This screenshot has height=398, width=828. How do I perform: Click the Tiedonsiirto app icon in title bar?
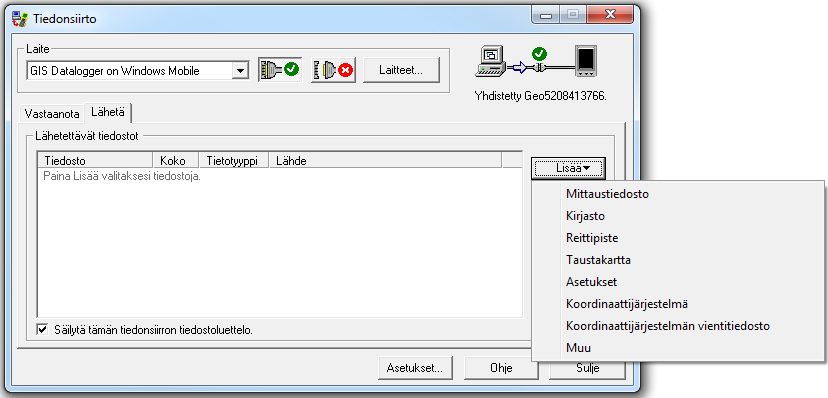pyautogui.click(x=20, y=18)
